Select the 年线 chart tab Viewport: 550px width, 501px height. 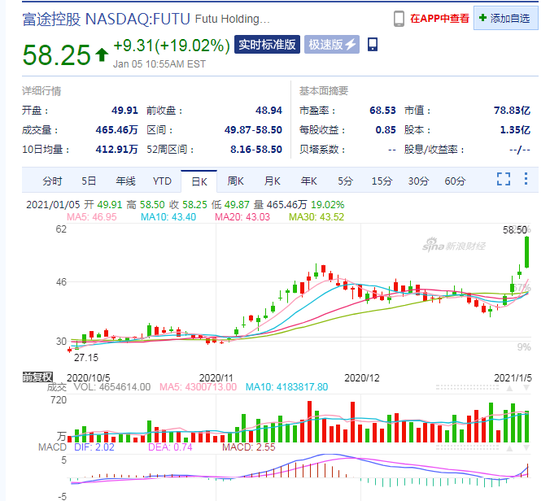click(126, 181)
